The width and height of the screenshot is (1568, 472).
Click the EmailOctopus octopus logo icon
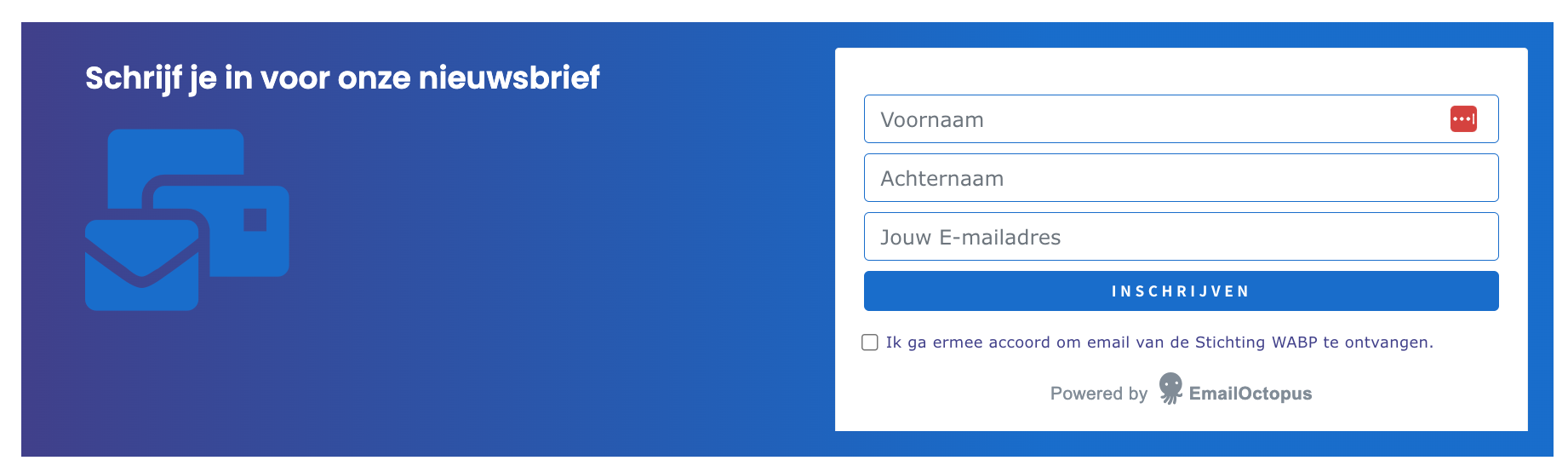pyautogui.click(x=1171, y=389)
